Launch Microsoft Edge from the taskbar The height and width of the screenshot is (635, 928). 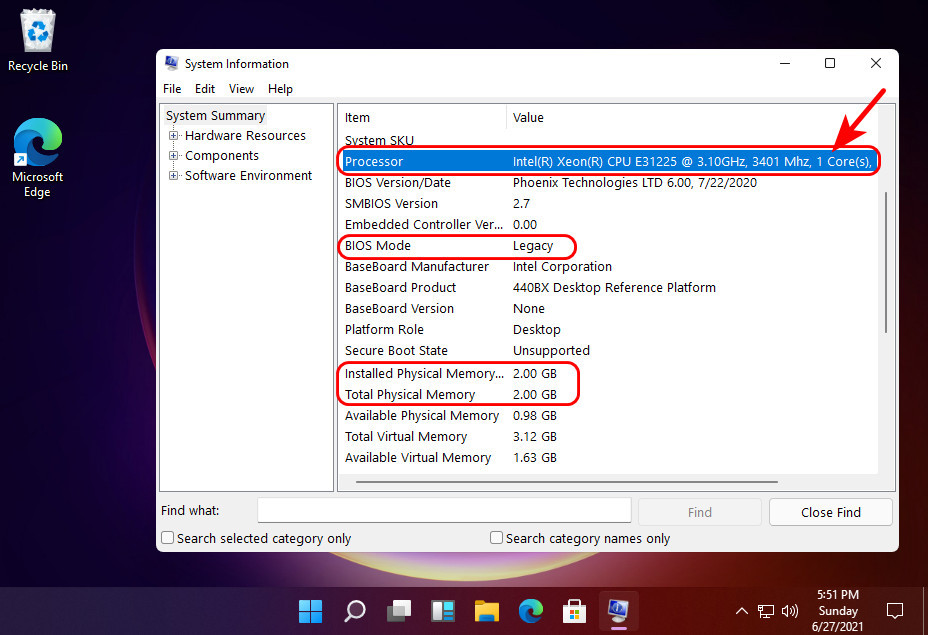pos(530,610)
